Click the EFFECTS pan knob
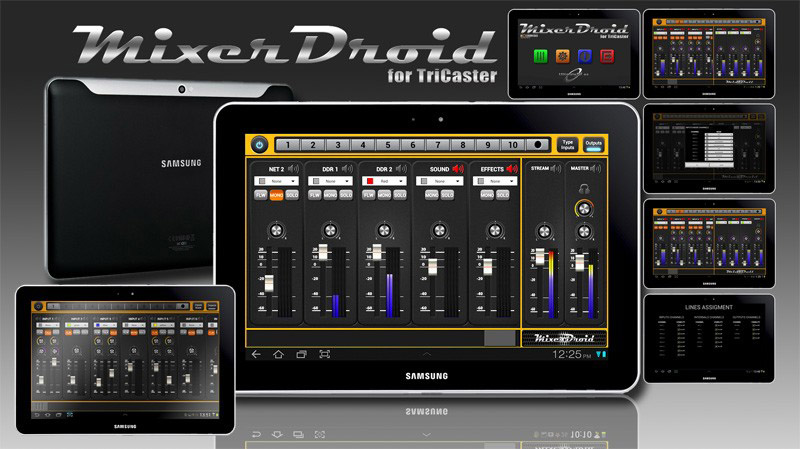 [x=494, y=231]
